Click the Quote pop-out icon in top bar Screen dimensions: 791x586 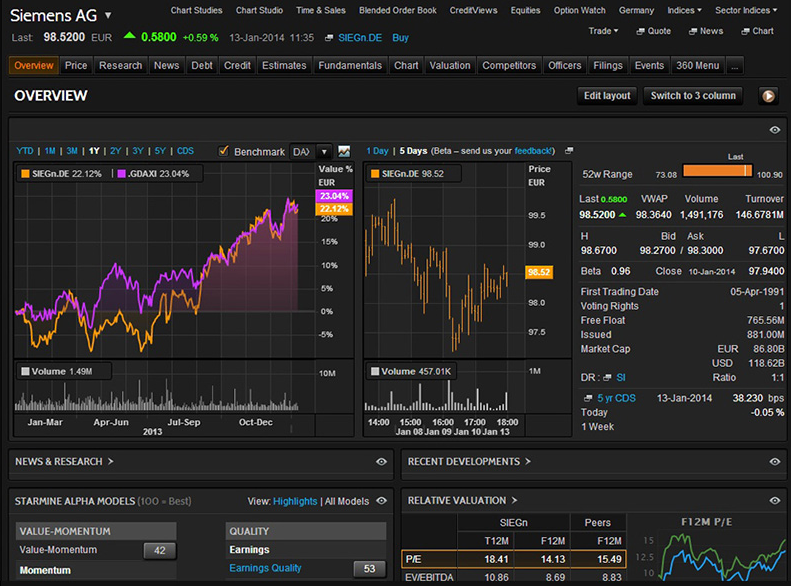639,31
